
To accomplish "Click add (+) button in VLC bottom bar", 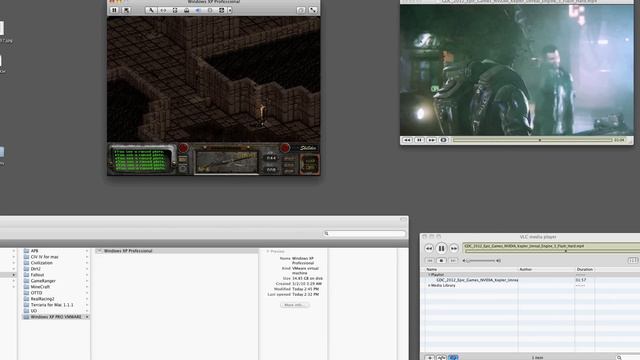I will click(x=429, y=358).
